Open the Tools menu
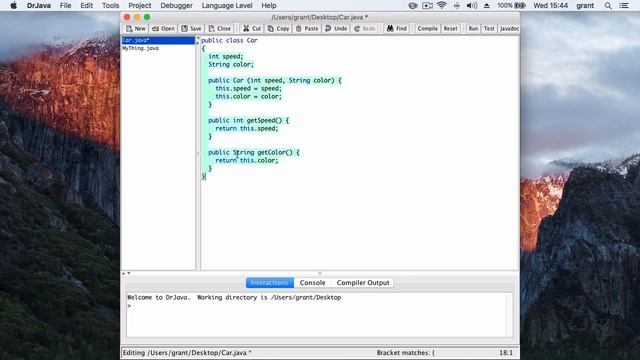Image resolution: width=640 pixels, height=360 pixels. [x=110, y=5]
